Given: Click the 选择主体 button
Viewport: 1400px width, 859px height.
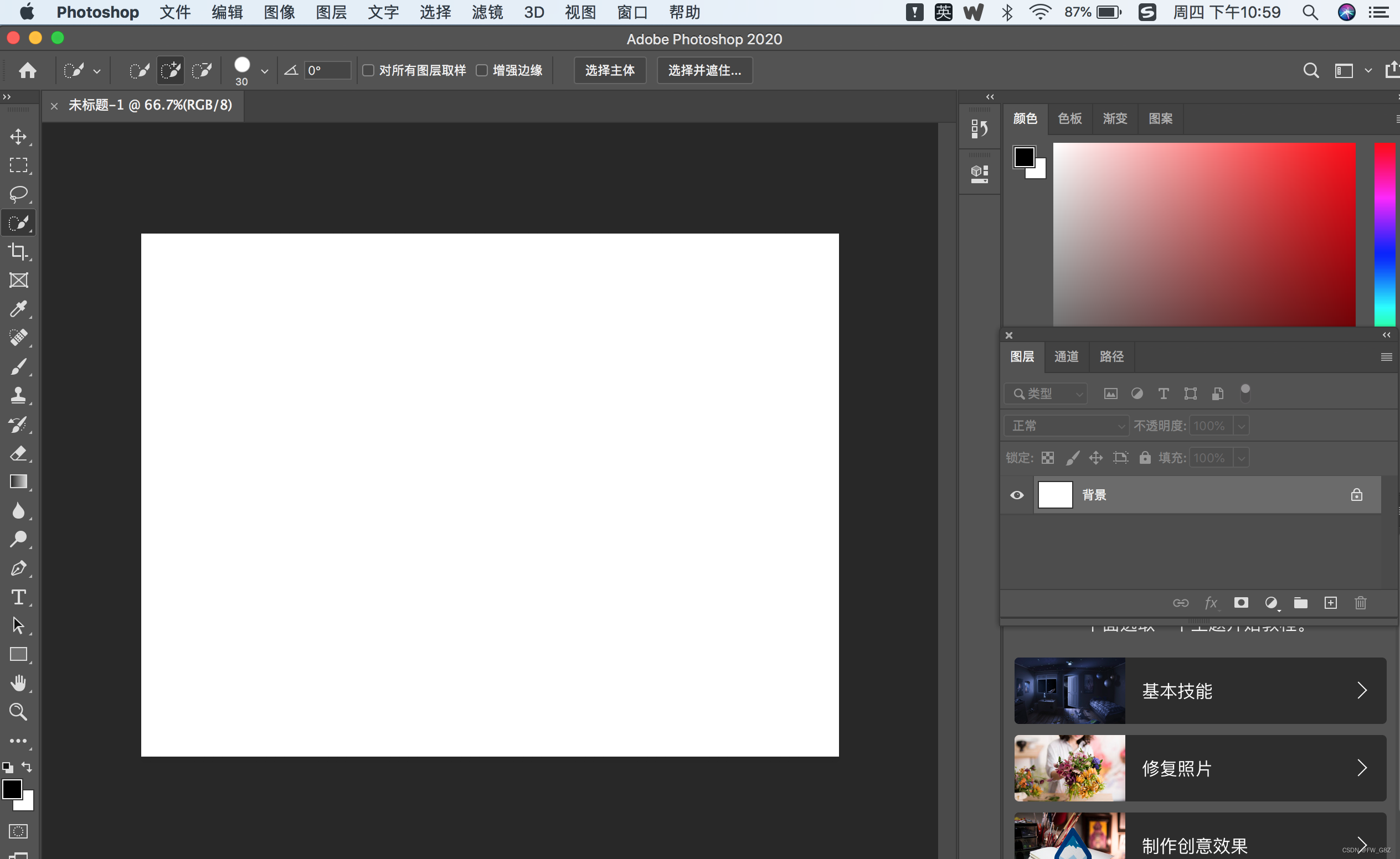Looking at the screenshot, I should (609, 70).
